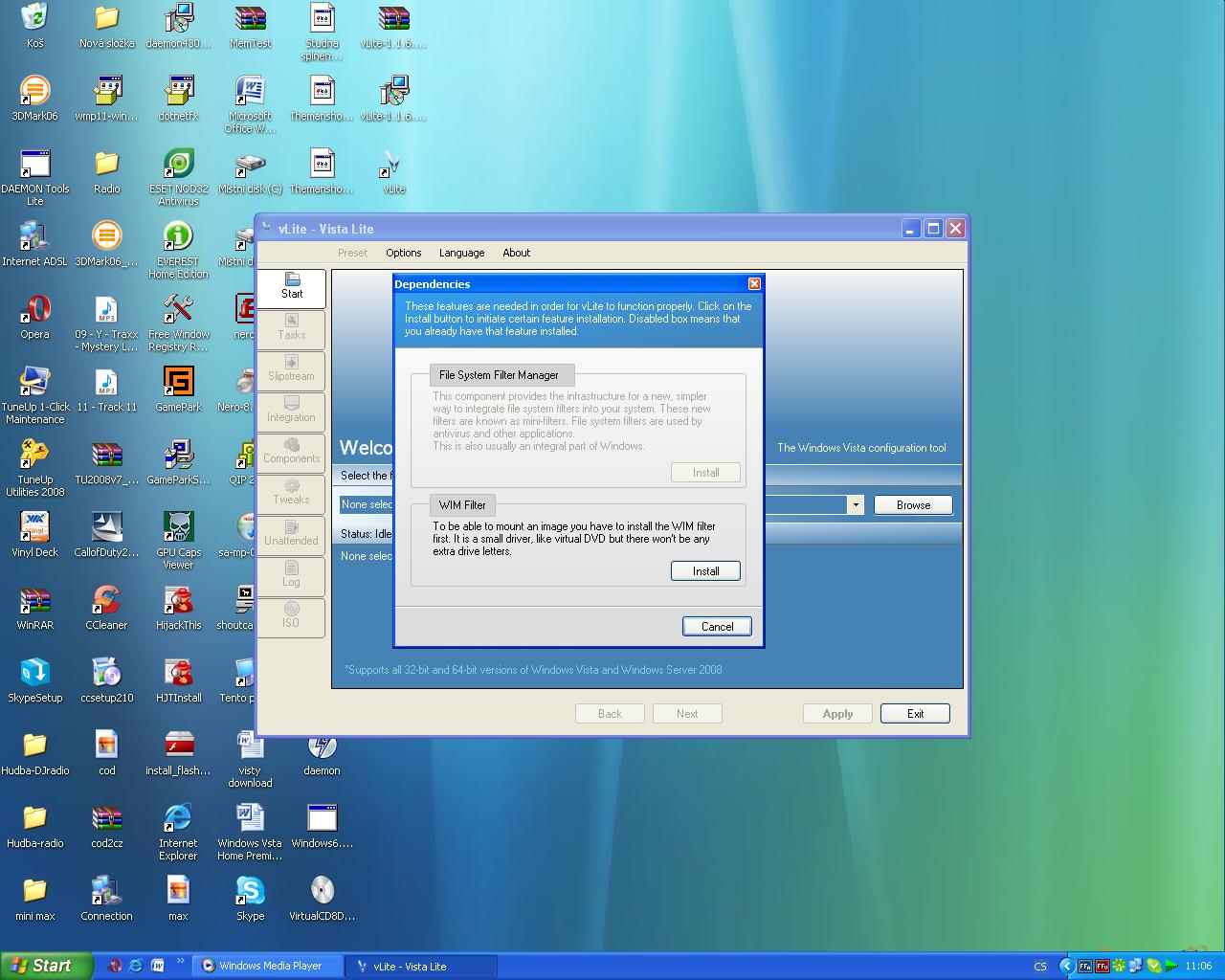Select the HijackThis desktop icon
Viewport: 1225px width, 980px height.
(x=179, y=608)
